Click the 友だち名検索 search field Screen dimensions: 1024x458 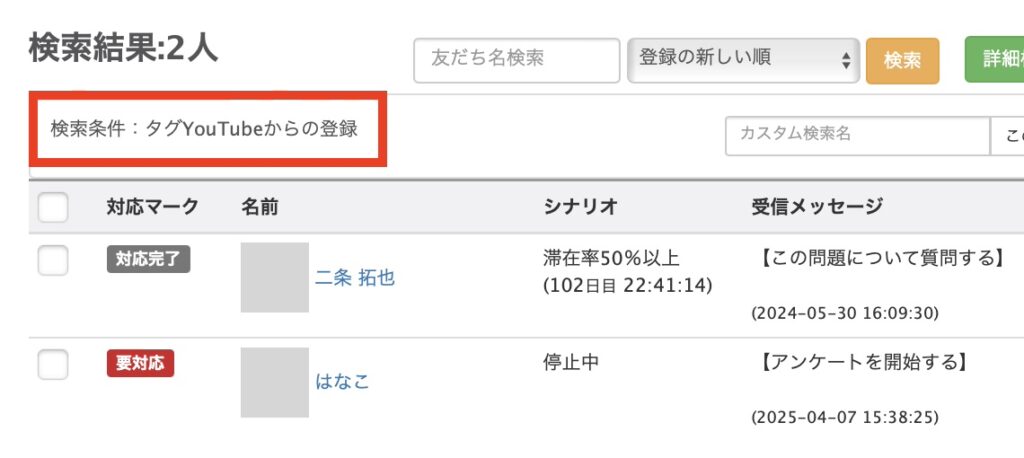(516, 60)
